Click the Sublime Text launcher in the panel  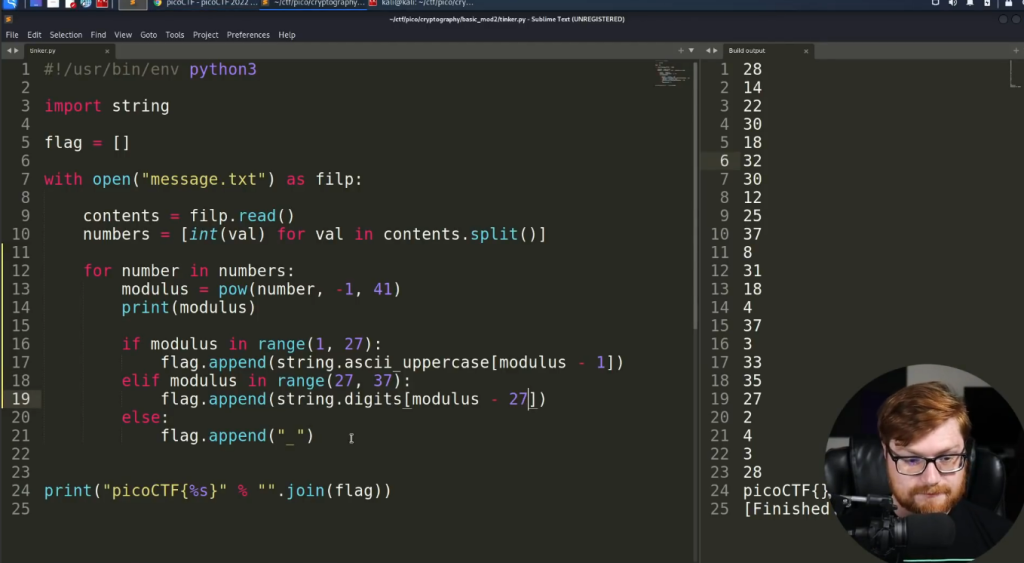tap(133, 3)
